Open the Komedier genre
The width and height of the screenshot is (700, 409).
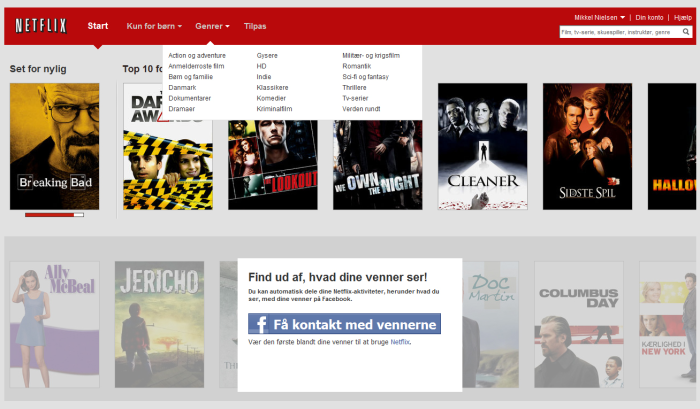pyautogui.click(x=271, y=98)
